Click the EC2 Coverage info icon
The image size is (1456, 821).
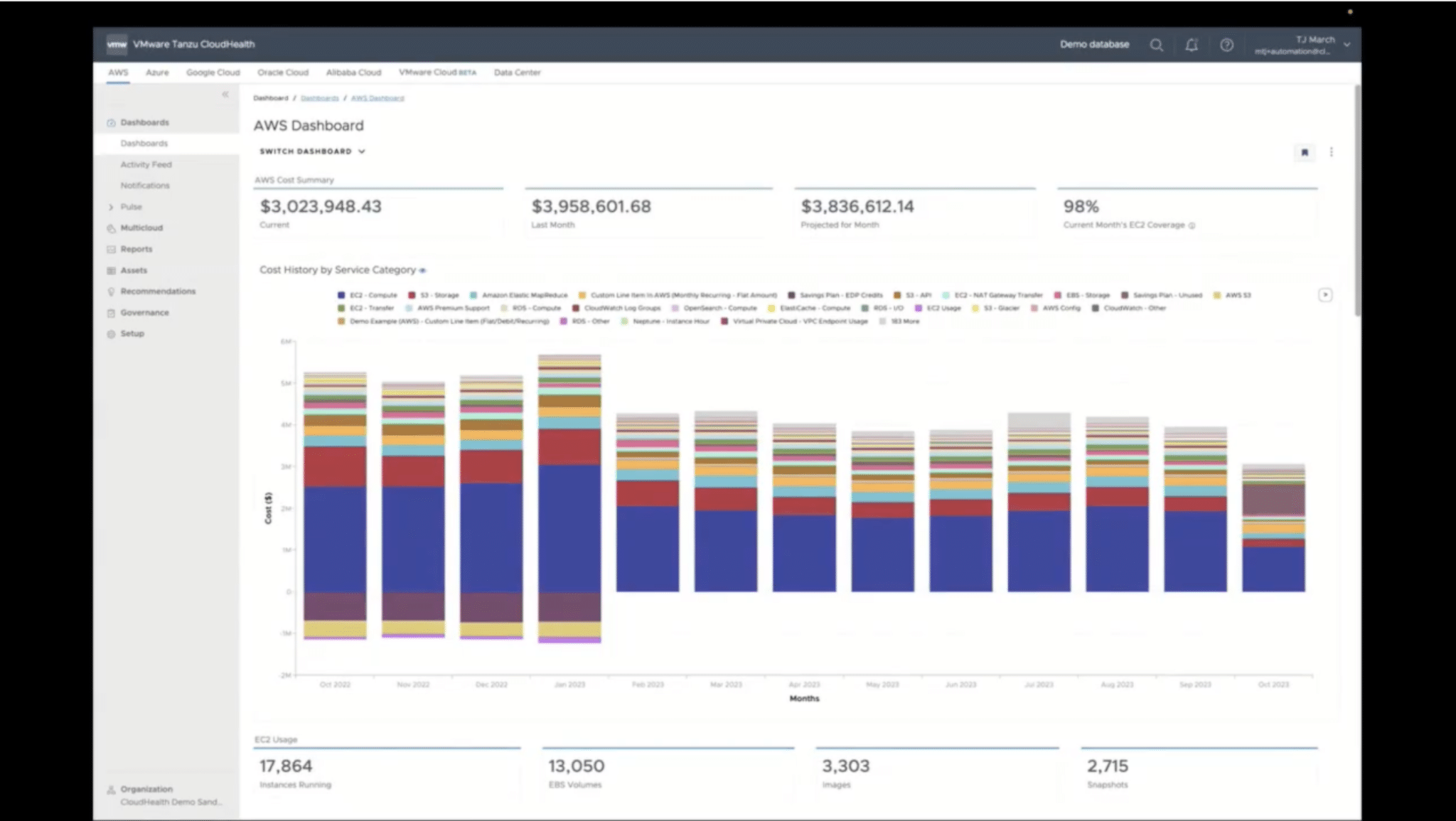(x=1192, y=225)
